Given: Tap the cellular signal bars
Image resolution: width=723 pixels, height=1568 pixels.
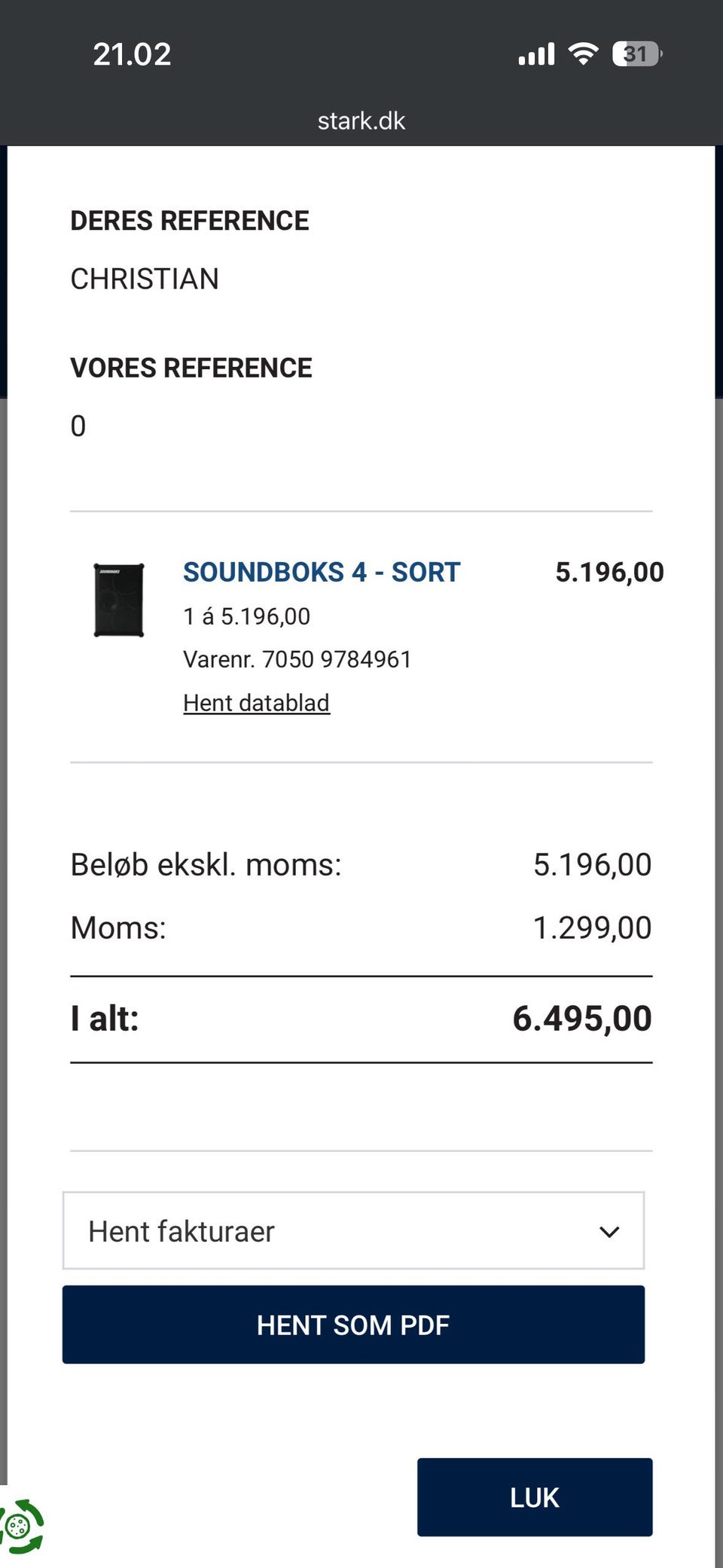Looking at the screenshot, I should tap(536, 54).
